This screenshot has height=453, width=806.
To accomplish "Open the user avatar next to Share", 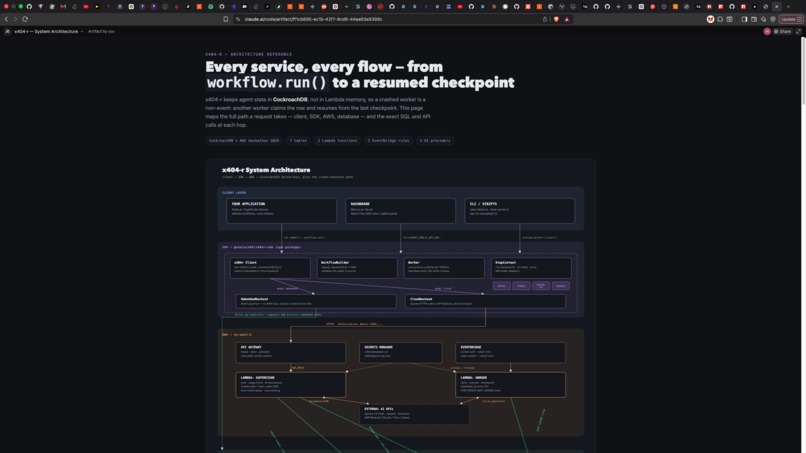I will coord(767,31).
